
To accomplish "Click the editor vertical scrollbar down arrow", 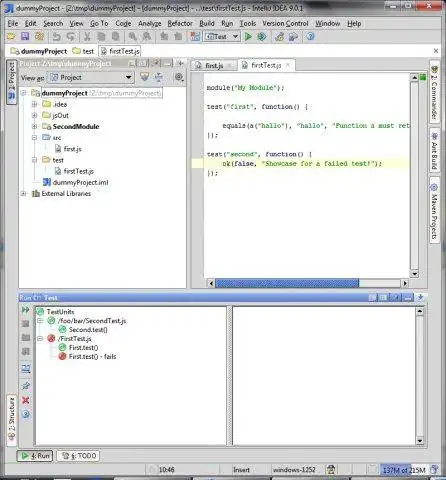I will point(414,274).
